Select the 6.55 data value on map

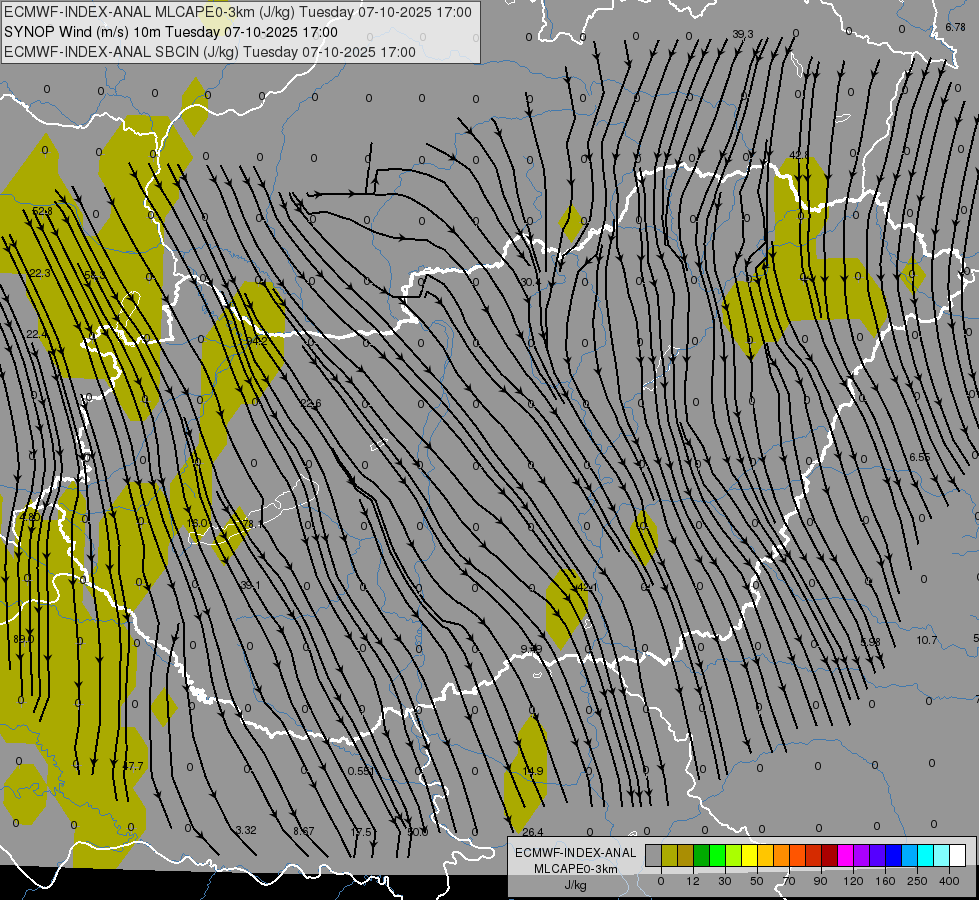[x=919, y=457]
